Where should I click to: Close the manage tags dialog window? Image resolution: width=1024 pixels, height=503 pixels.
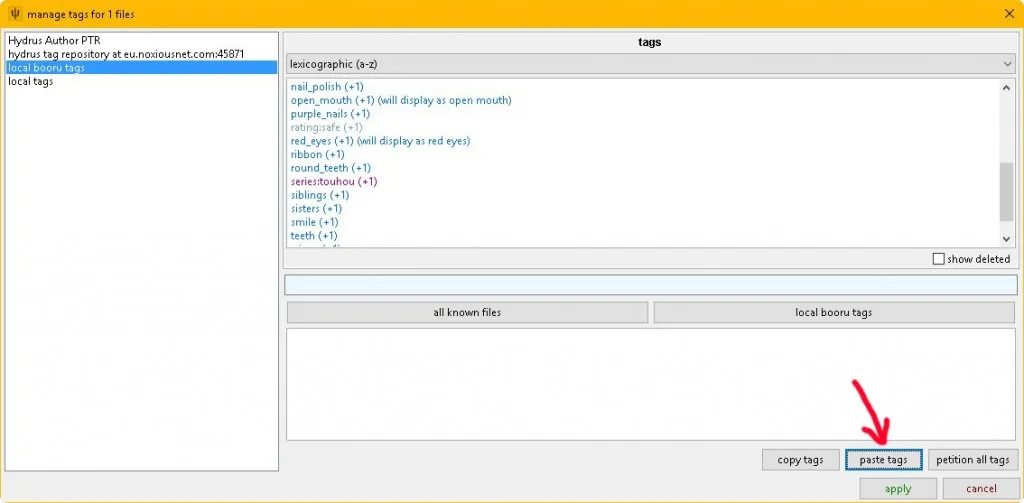[x=1008, y=14]
